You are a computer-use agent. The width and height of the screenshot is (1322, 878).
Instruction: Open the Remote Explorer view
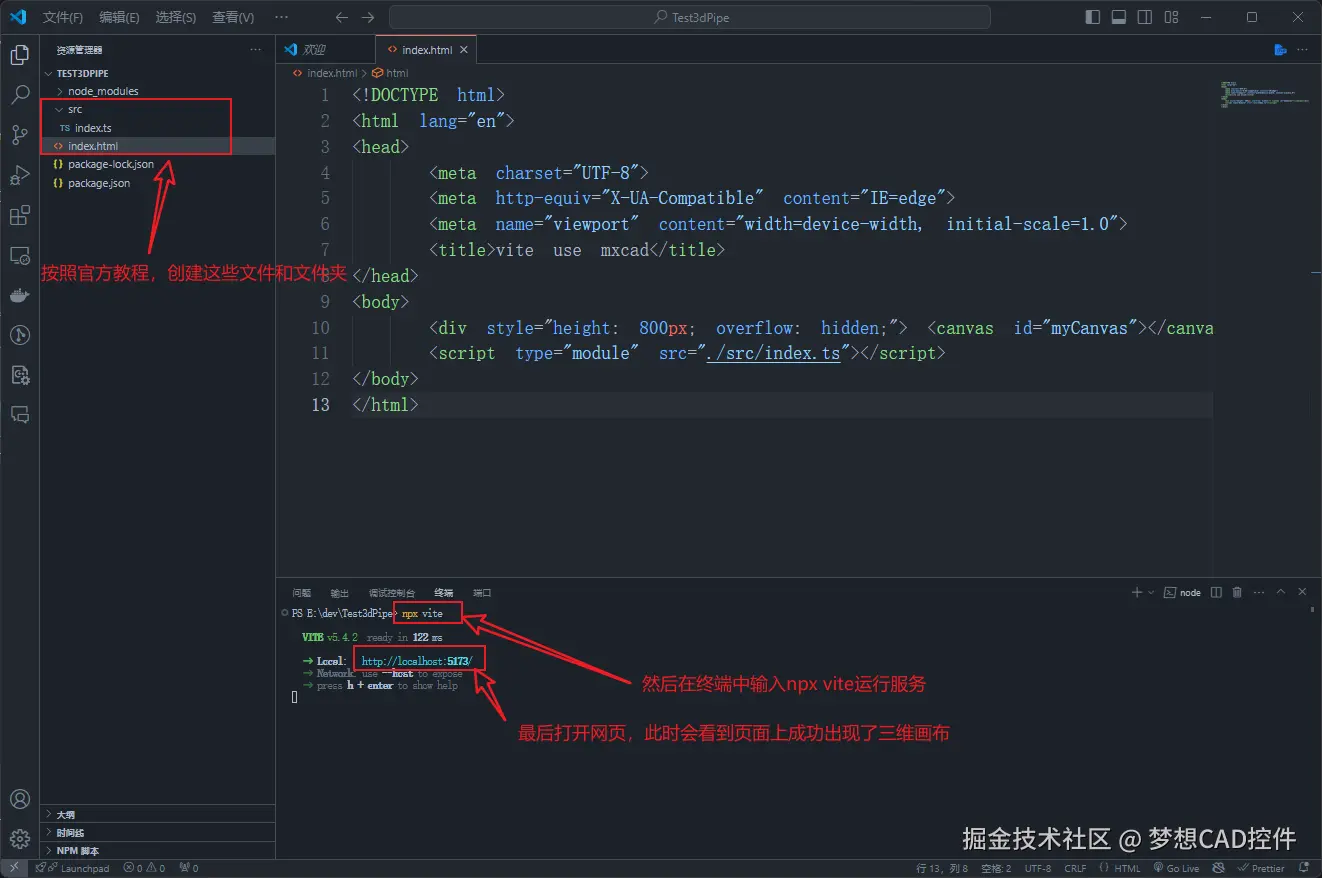pyautogui.click(x=19, y=255)
